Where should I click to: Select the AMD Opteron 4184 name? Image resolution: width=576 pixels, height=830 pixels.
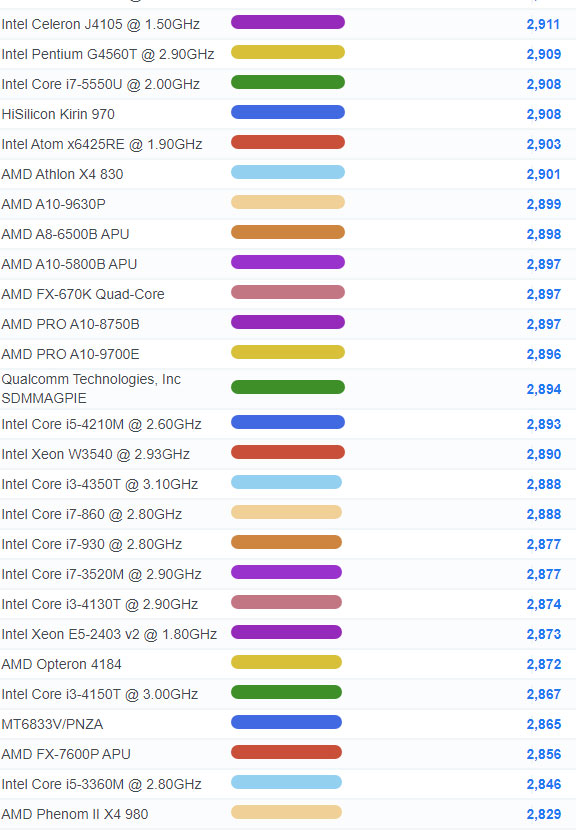click(61, 664)
